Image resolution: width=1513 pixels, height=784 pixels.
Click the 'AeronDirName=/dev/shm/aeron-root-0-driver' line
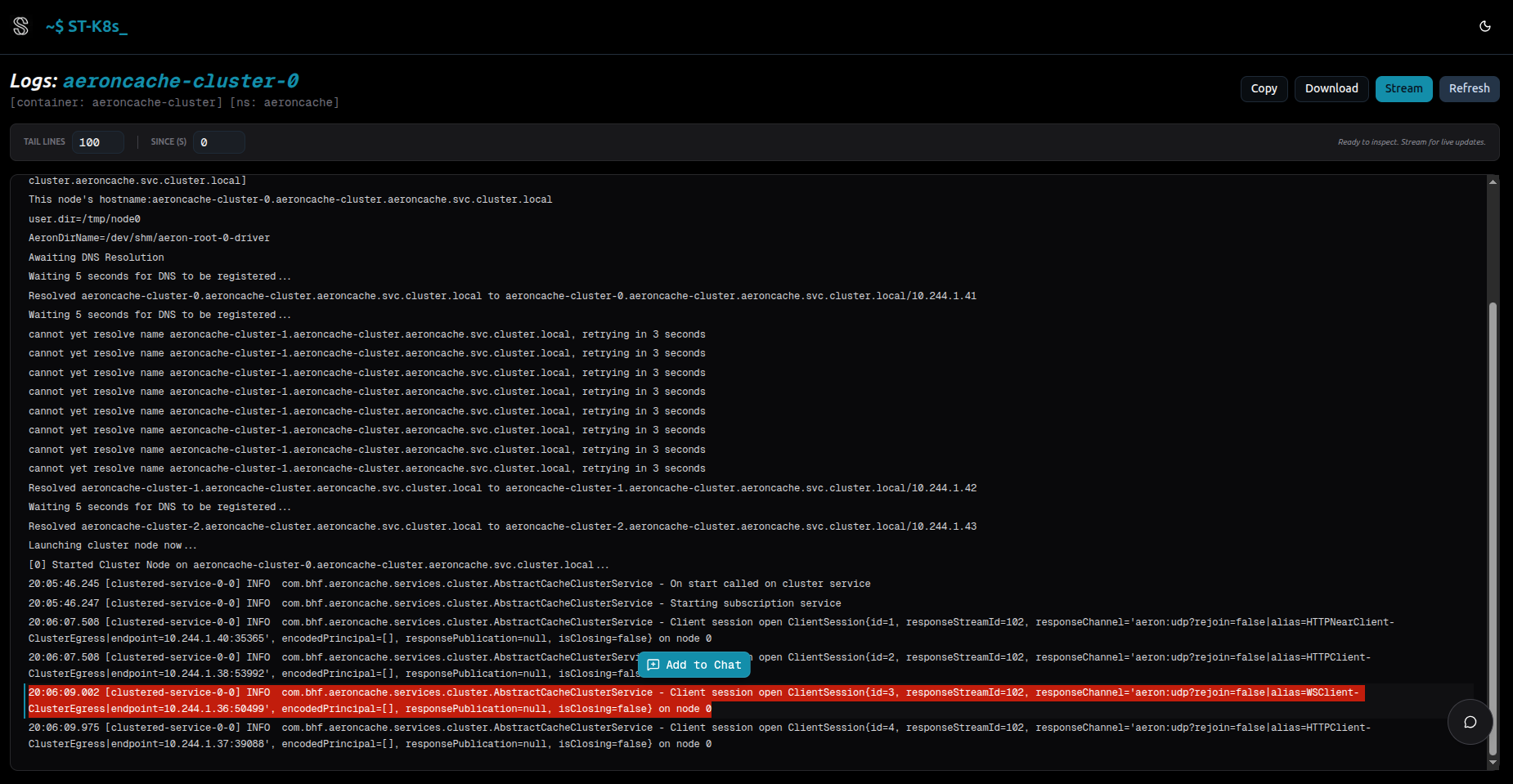click(149, 238)
